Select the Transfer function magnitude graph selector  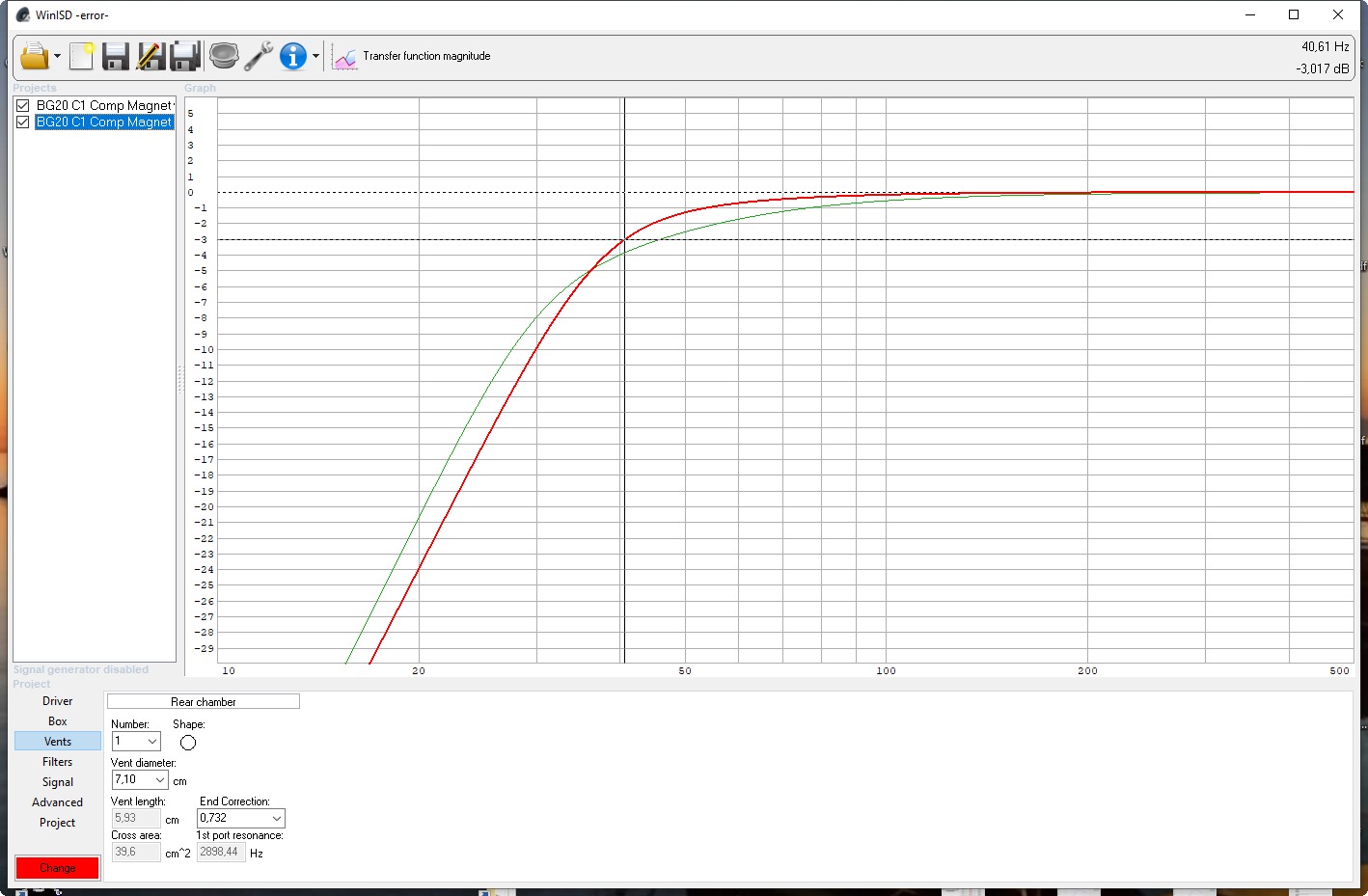(413, 57)
